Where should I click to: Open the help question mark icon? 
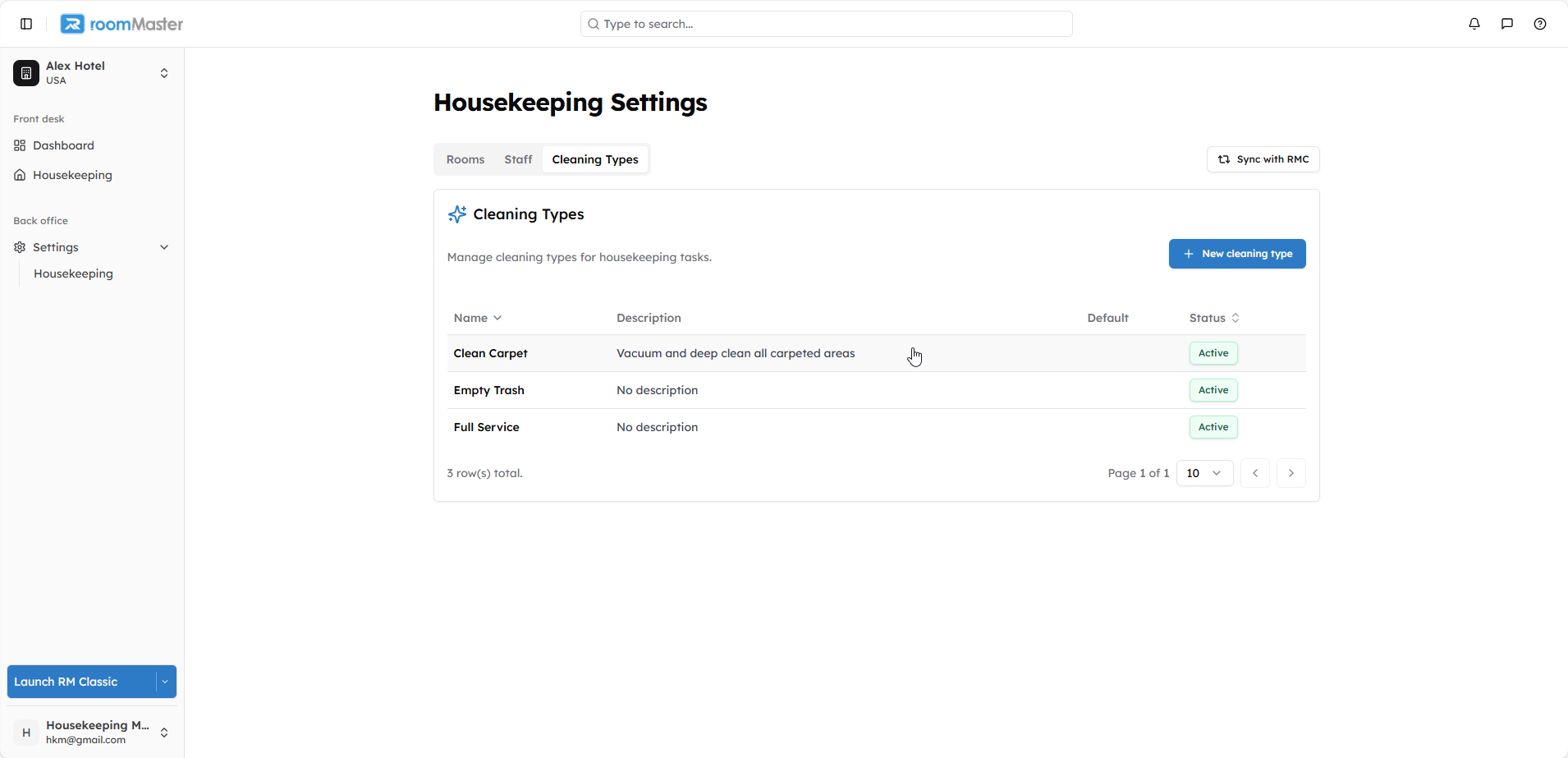click(1540, 24)
